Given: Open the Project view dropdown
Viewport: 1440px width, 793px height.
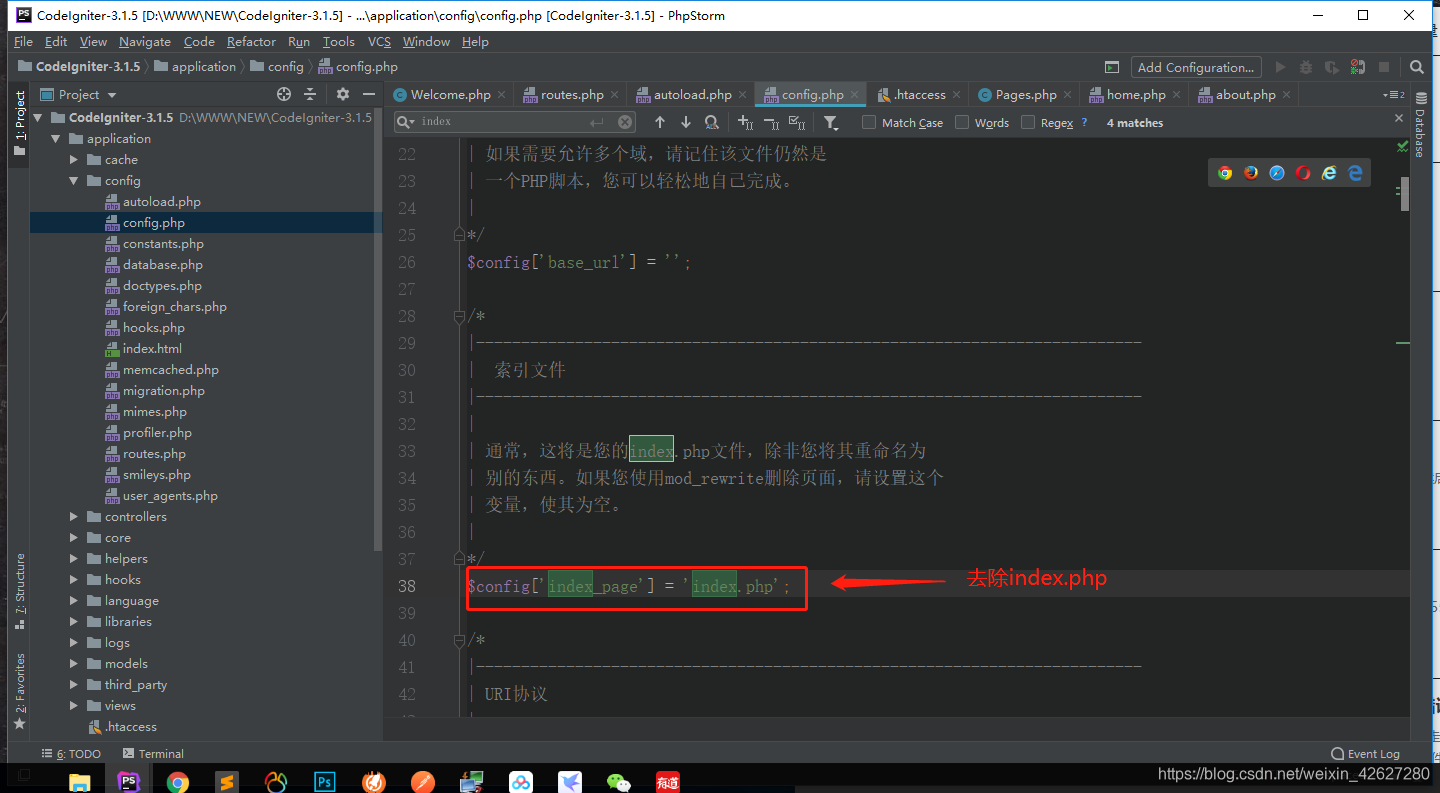Looking at the screenshot, I should pos(112,95).
